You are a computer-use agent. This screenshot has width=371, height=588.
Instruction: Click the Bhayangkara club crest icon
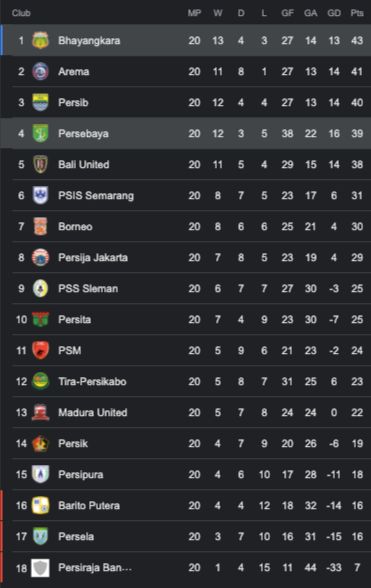(x=40, y=40)
